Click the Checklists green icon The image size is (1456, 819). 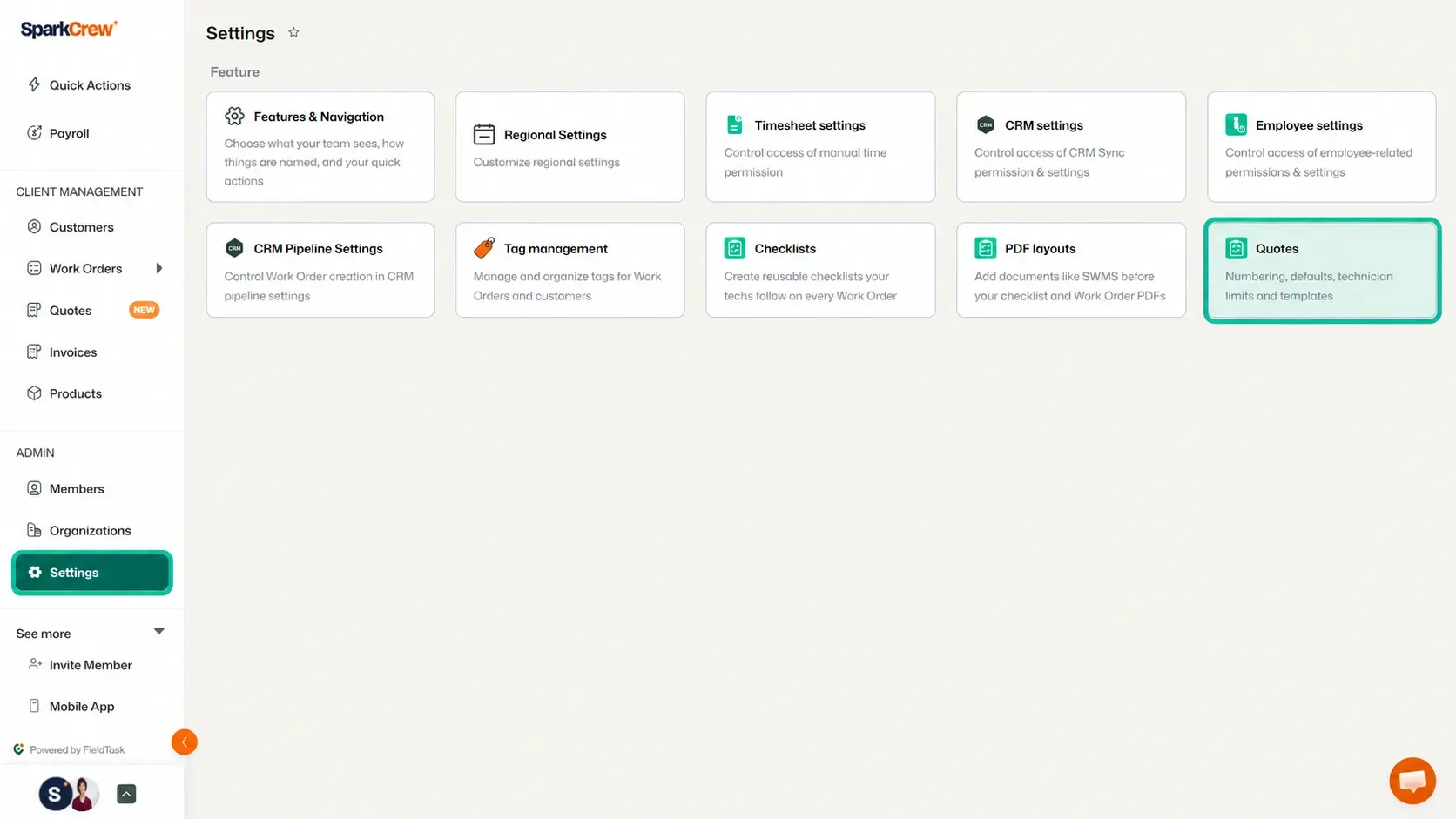(735, 248)
